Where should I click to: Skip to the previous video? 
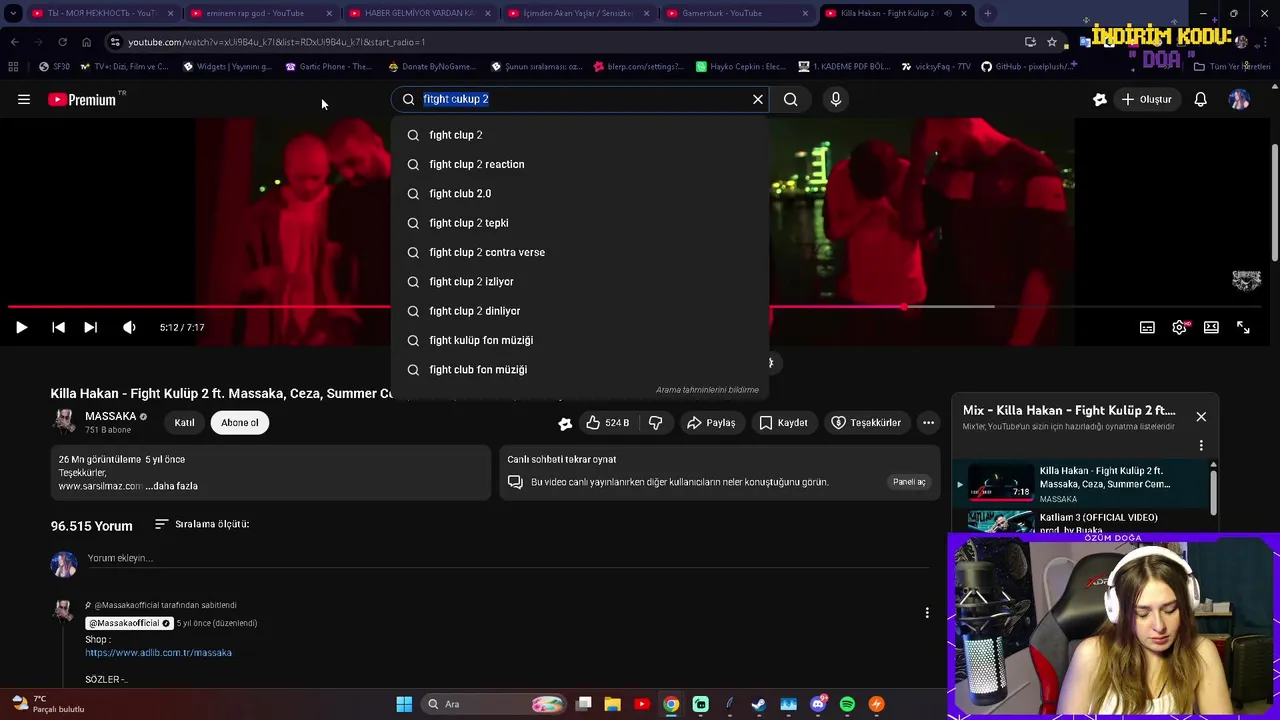(x=58, y=327)
